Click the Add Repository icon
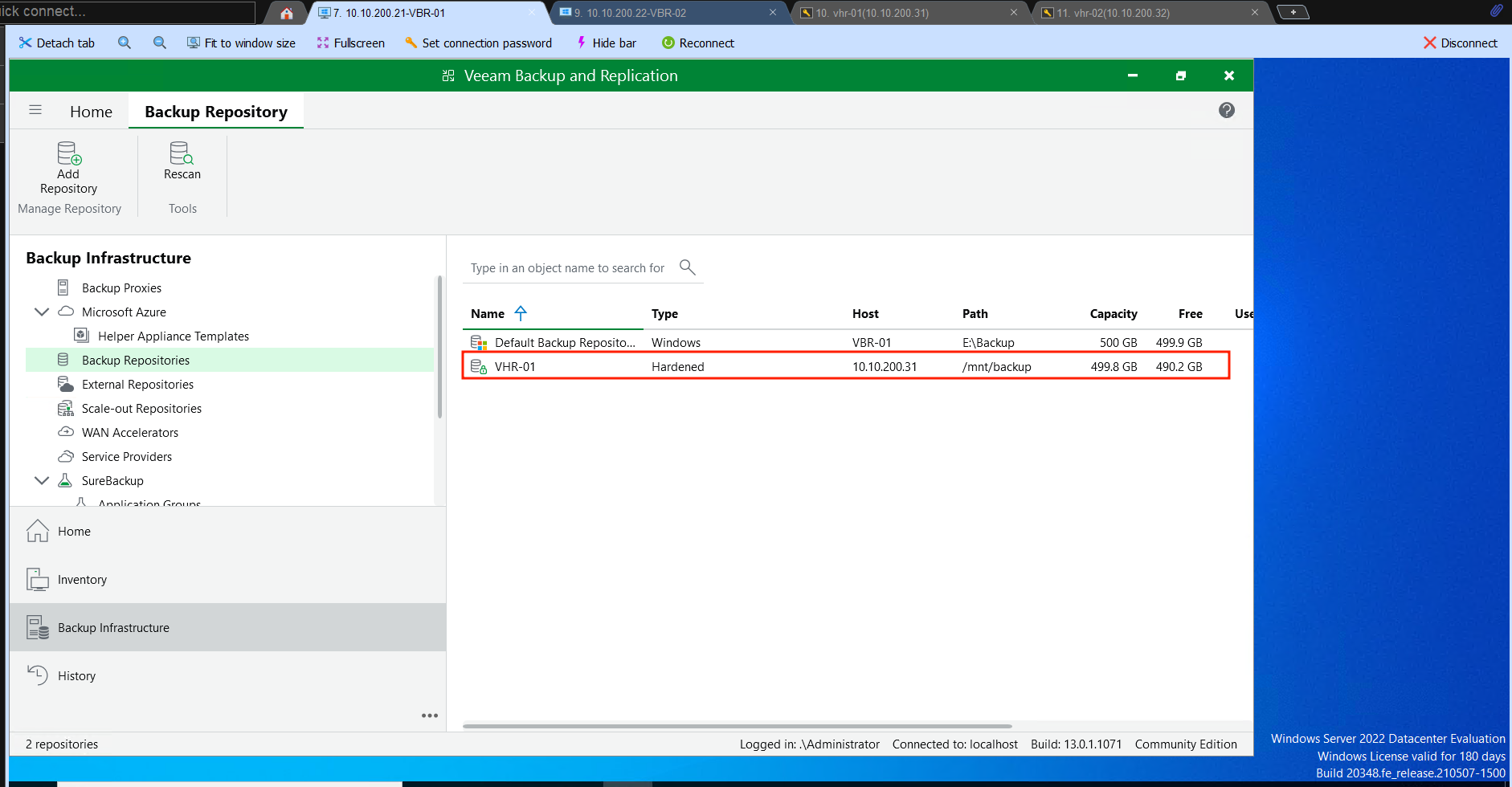Image resolution: width=1512 pixels, height=787 pixels. (68, 153)
